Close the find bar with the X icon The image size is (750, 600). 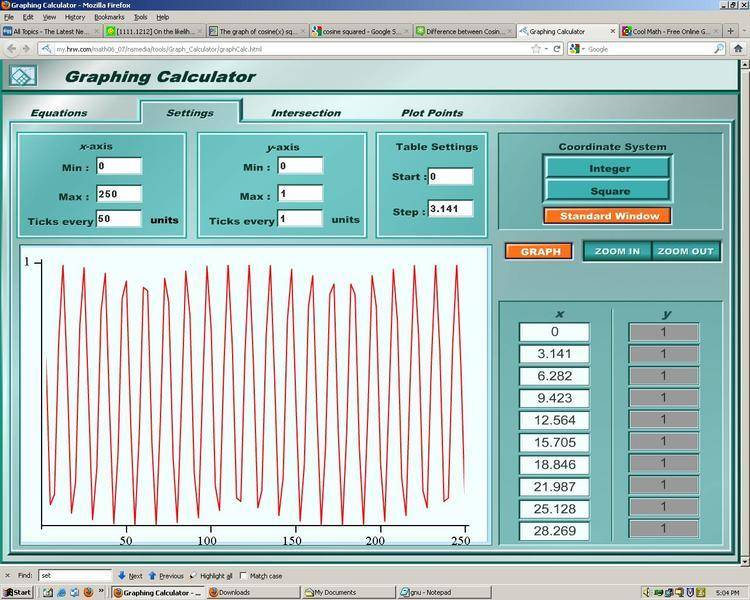[7, 576]
